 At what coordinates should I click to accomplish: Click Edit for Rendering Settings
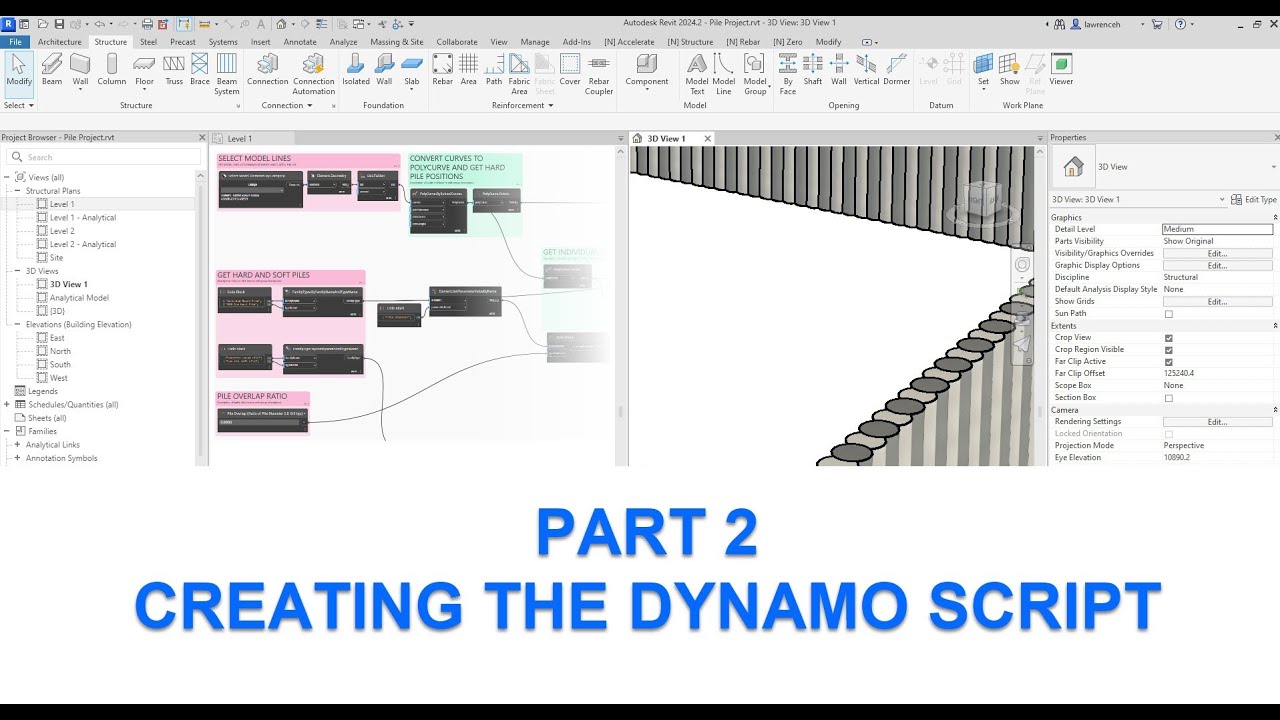[x=1217, y=422]
